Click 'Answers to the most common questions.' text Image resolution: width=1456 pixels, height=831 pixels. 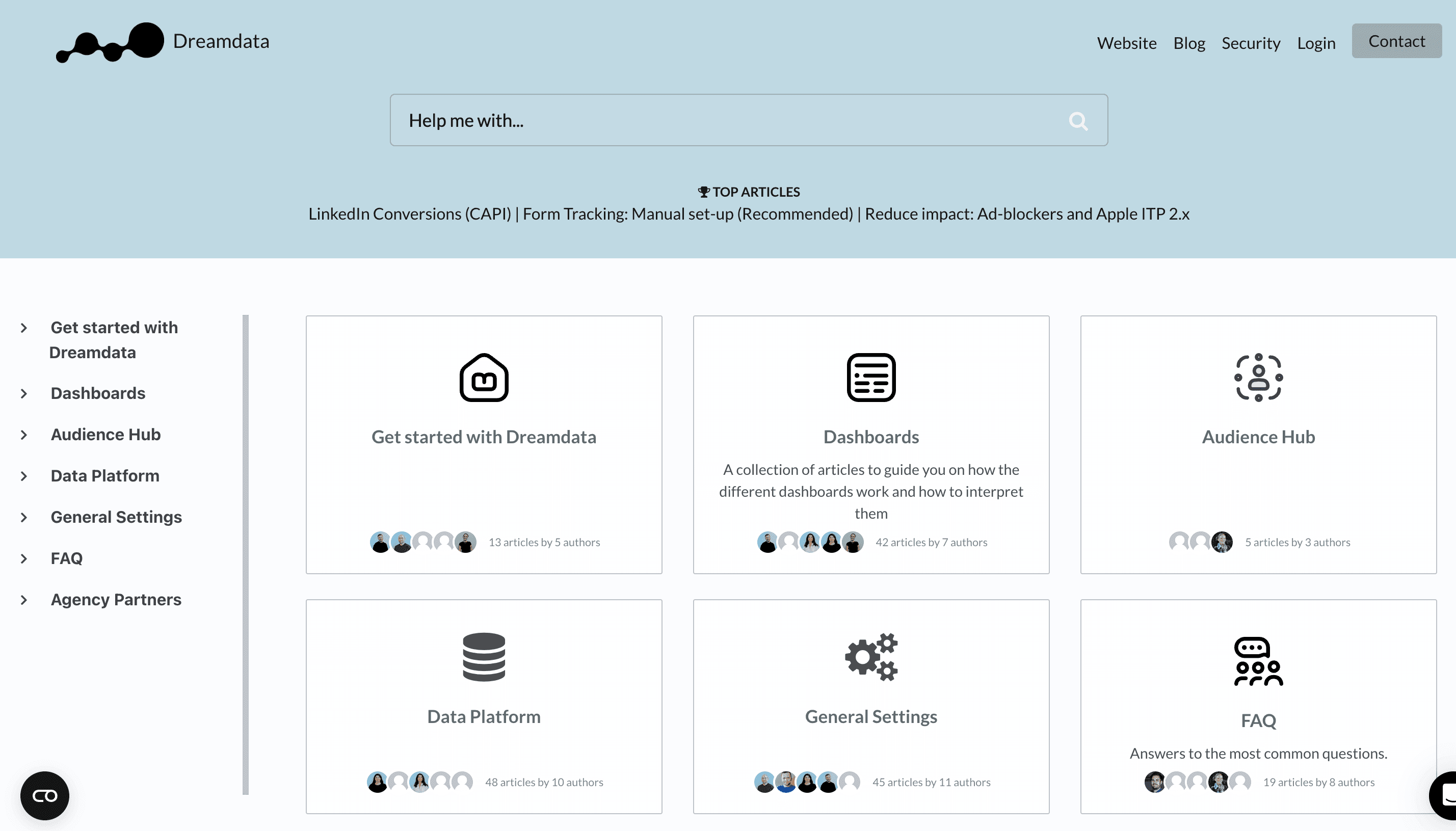tap(1258, 754)
